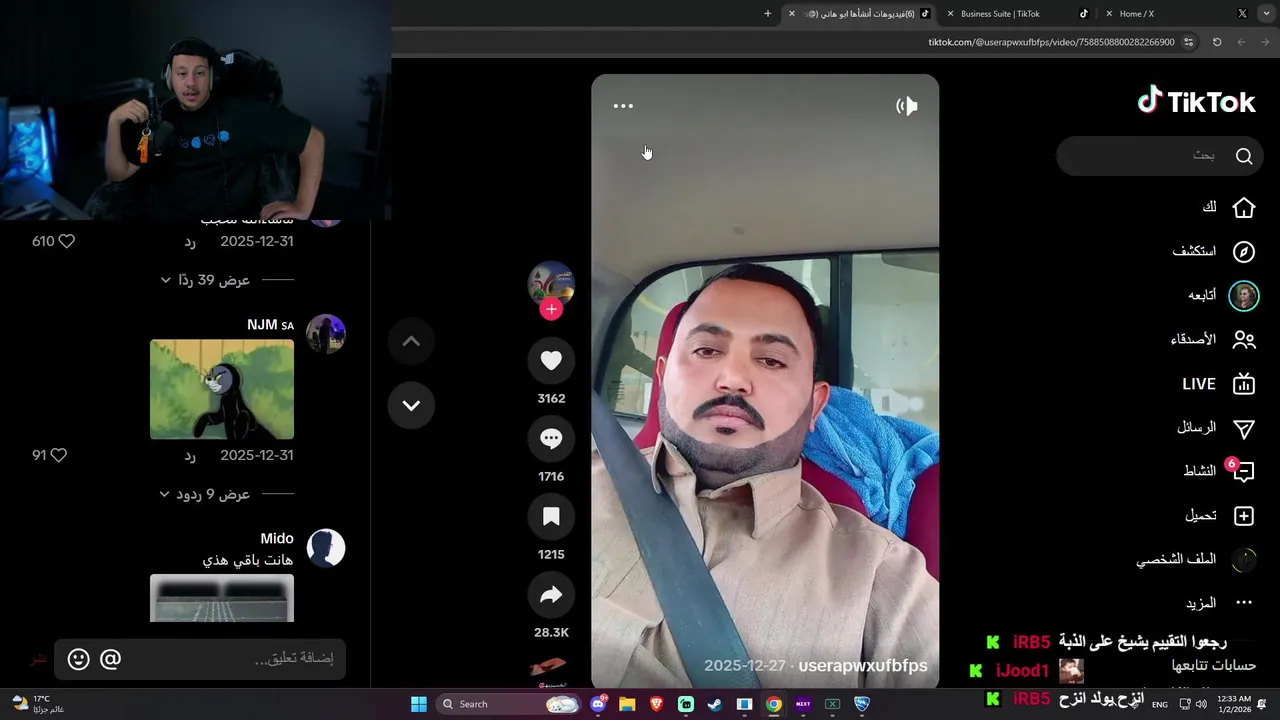Open Brave browser from the taskbar
1280x720 pixels.
coord(656,704)
